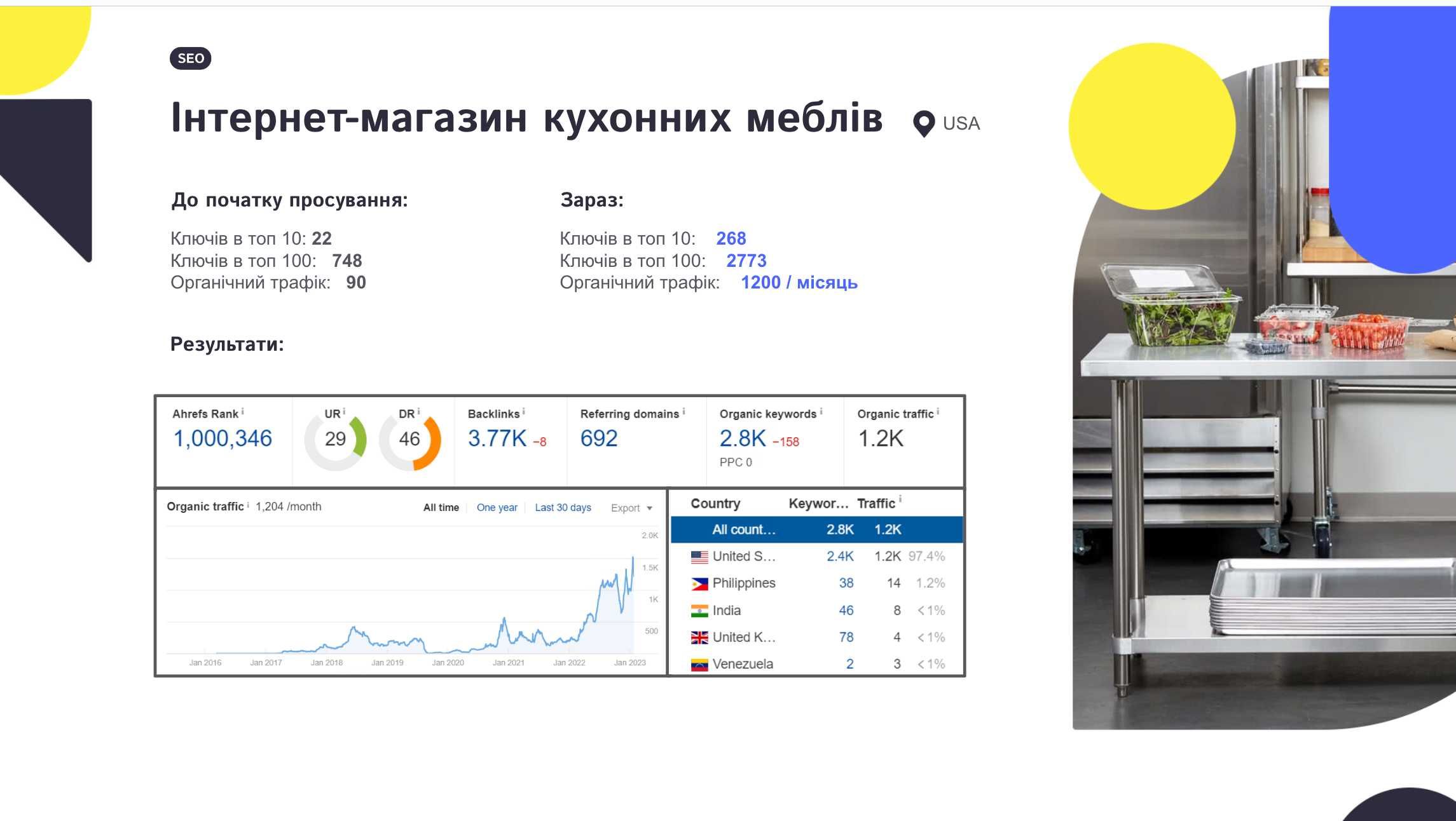
Task: Open the Philippines keywords count 38
Action: click(x=846, y=583)
